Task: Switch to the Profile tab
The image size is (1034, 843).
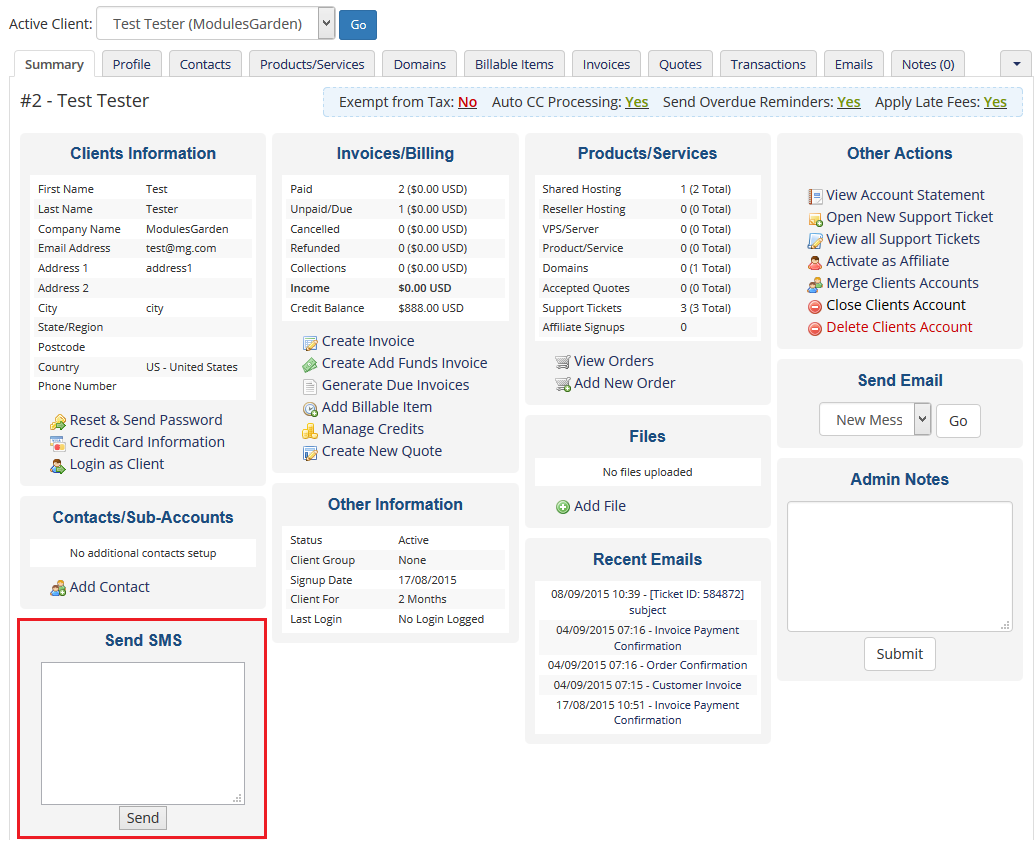Action: (131, 64)
